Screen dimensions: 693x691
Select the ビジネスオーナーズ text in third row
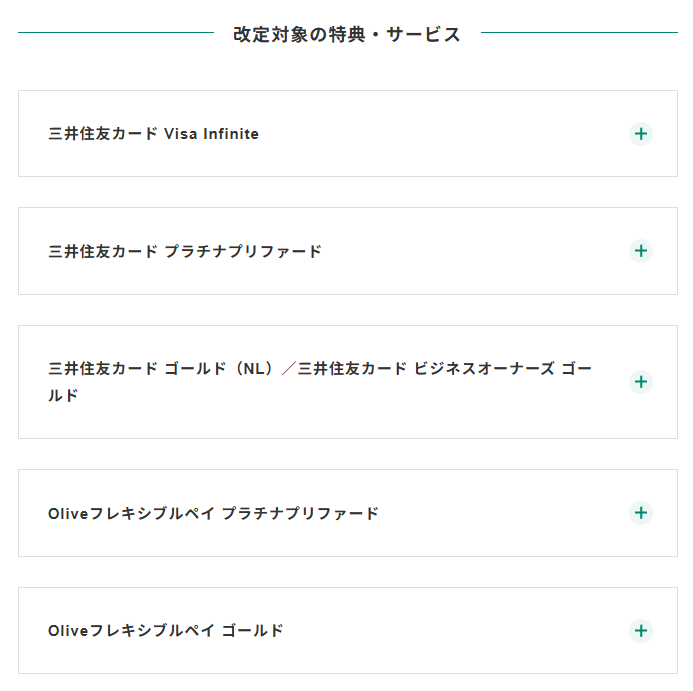pyautogui.click(x=484, y=369)
